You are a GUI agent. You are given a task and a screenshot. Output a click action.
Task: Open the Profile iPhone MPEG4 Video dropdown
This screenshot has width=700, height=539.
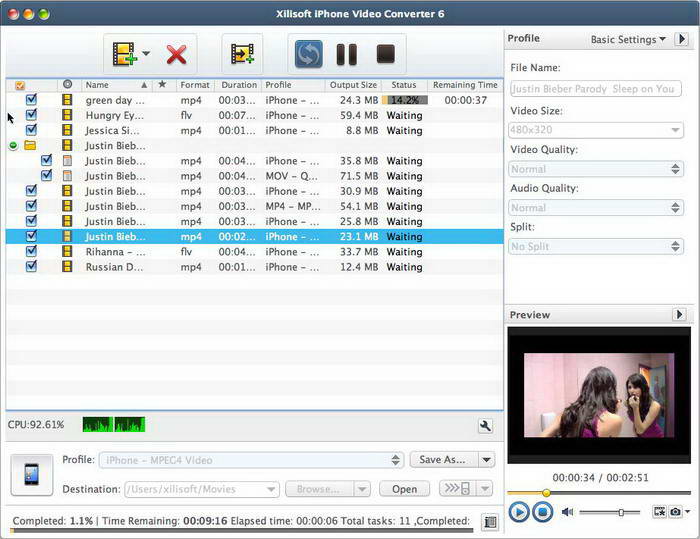click(252, 460)
